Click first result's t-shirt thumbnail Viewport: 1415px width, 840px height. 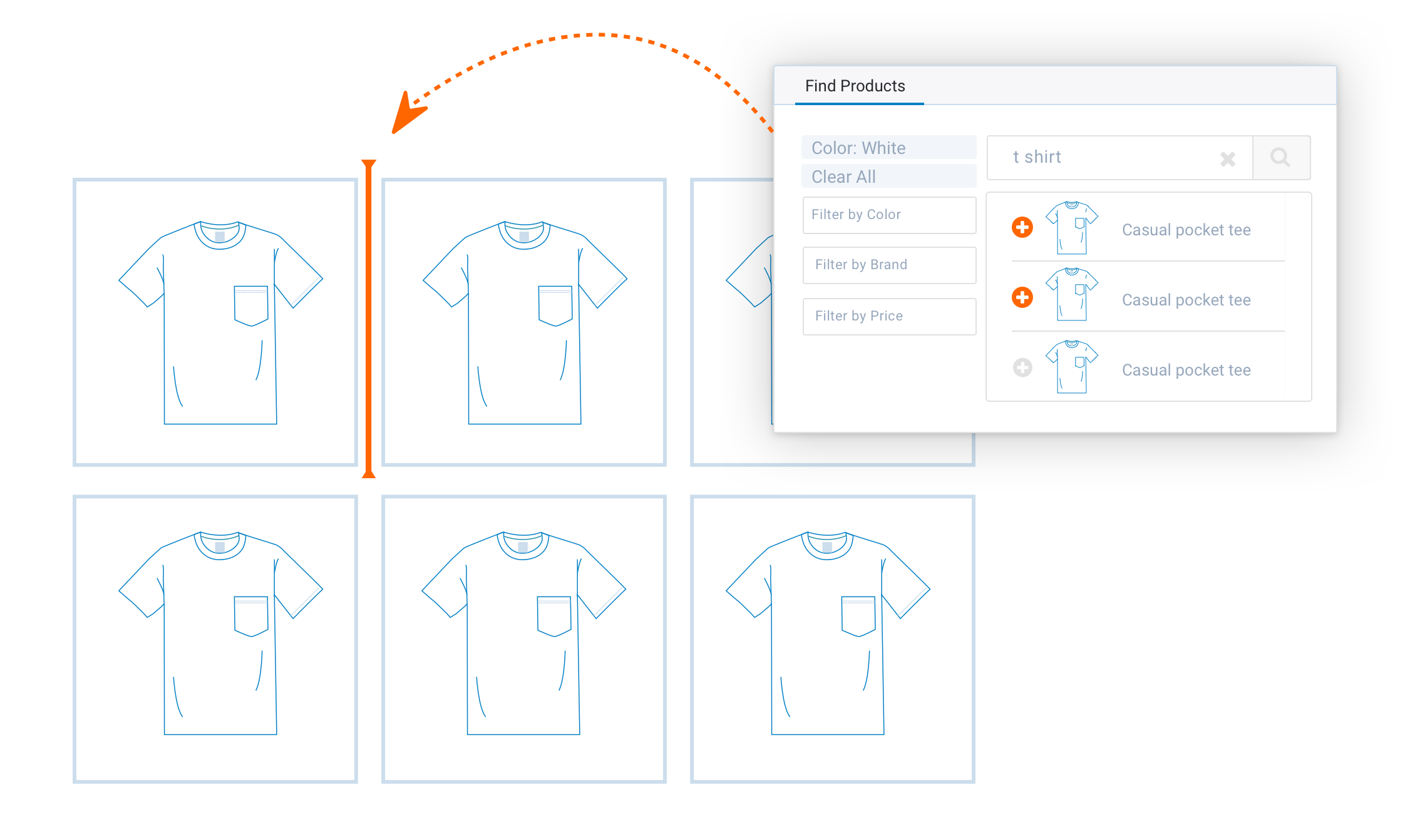tap(1071, 228)
